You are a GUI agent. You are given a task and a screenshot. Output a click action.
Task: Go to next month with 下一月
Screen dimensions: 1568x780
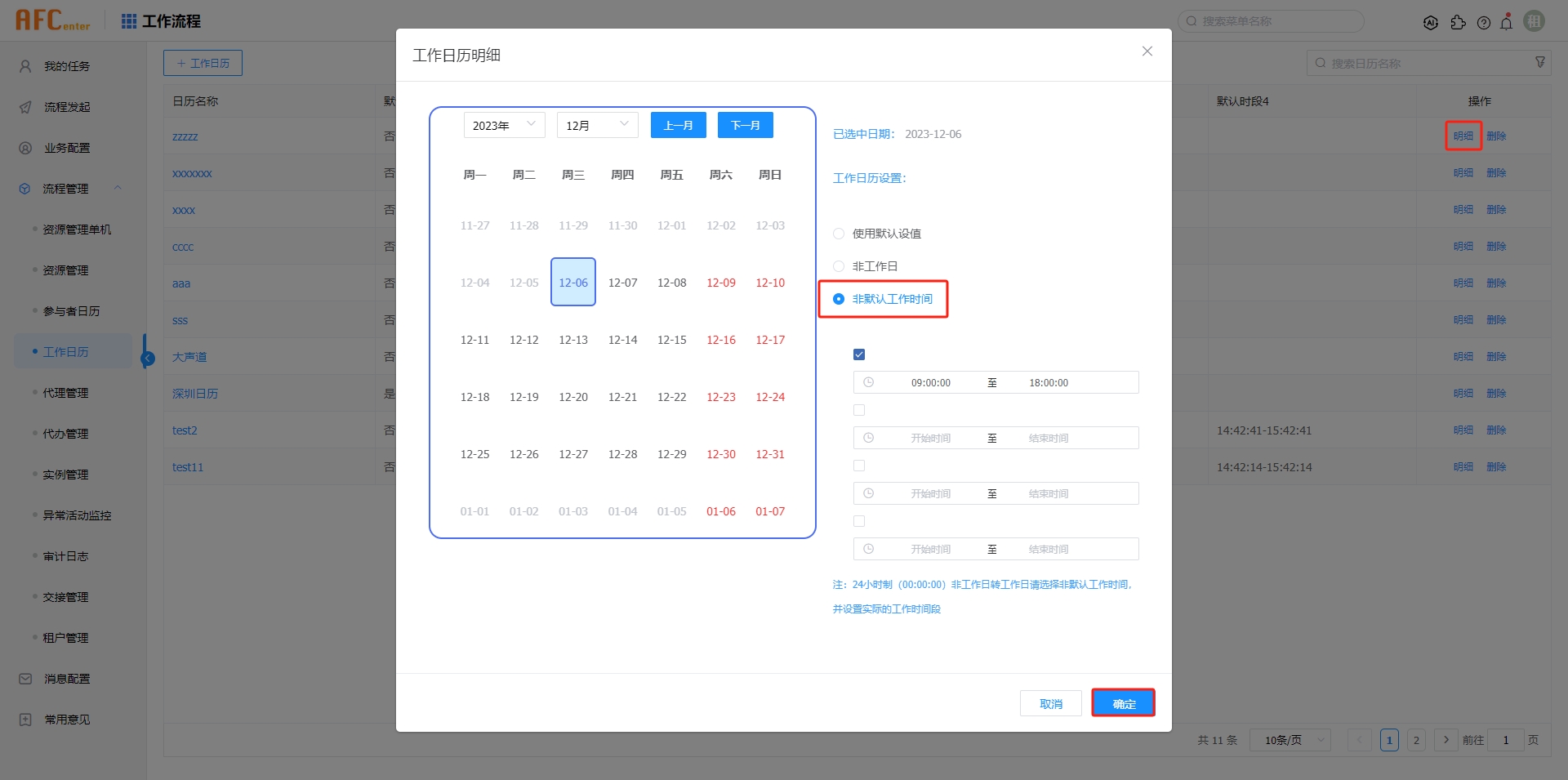(x=745, y=125)
